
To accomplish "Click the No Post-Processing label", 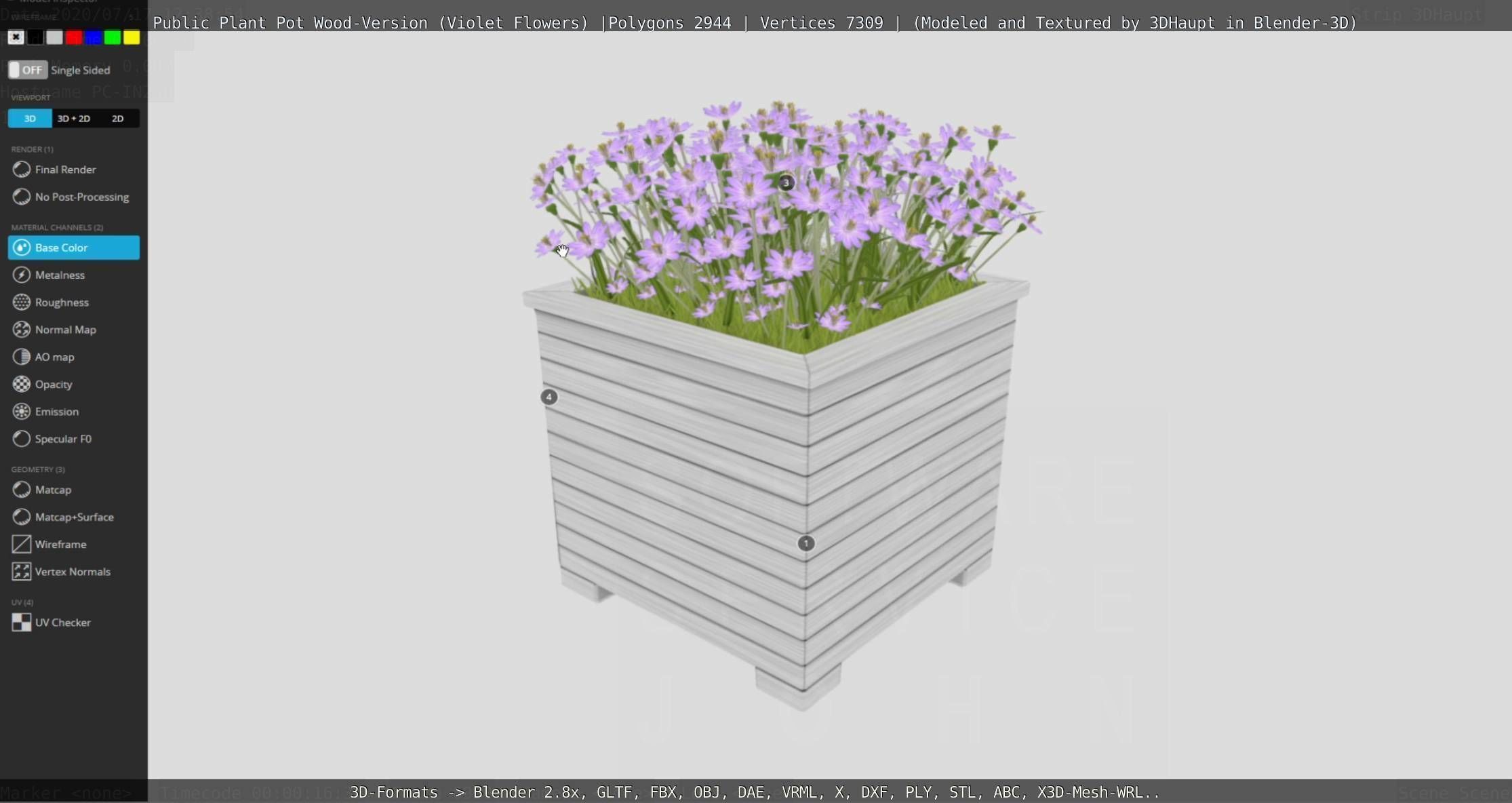I will [82, 197].
